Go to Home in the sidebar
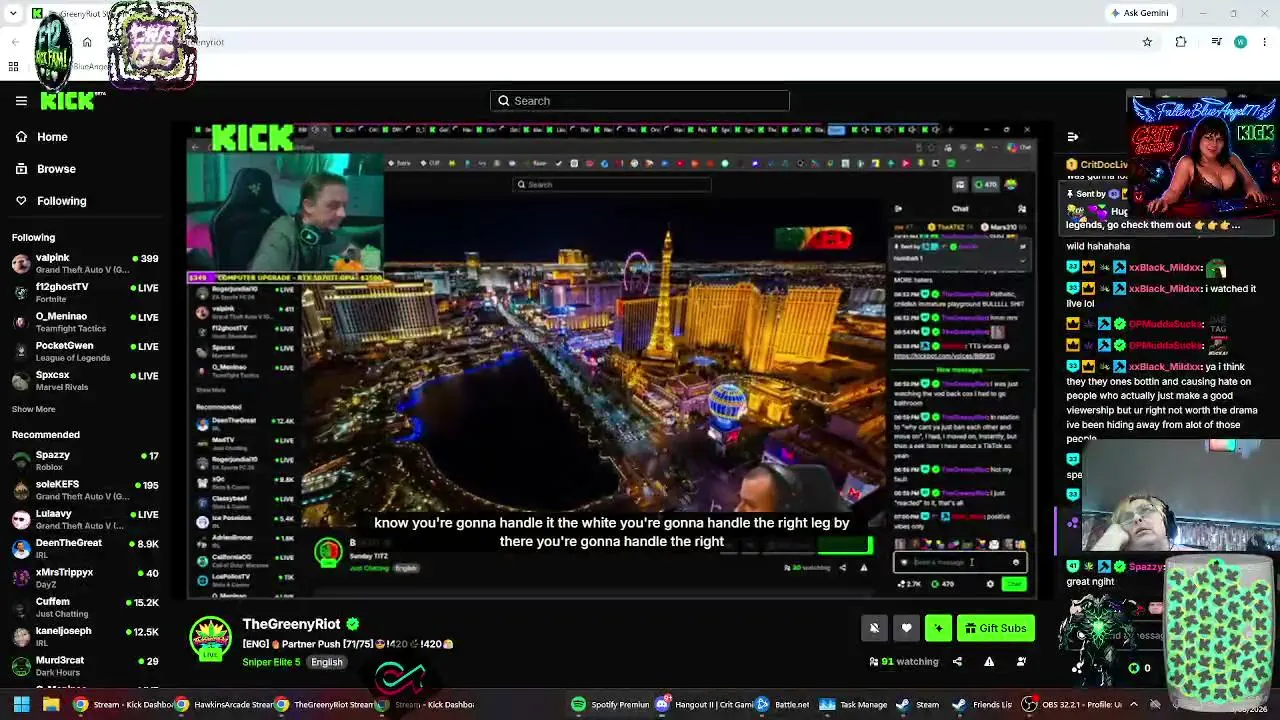1280x720 pixels. pos(52,137)
